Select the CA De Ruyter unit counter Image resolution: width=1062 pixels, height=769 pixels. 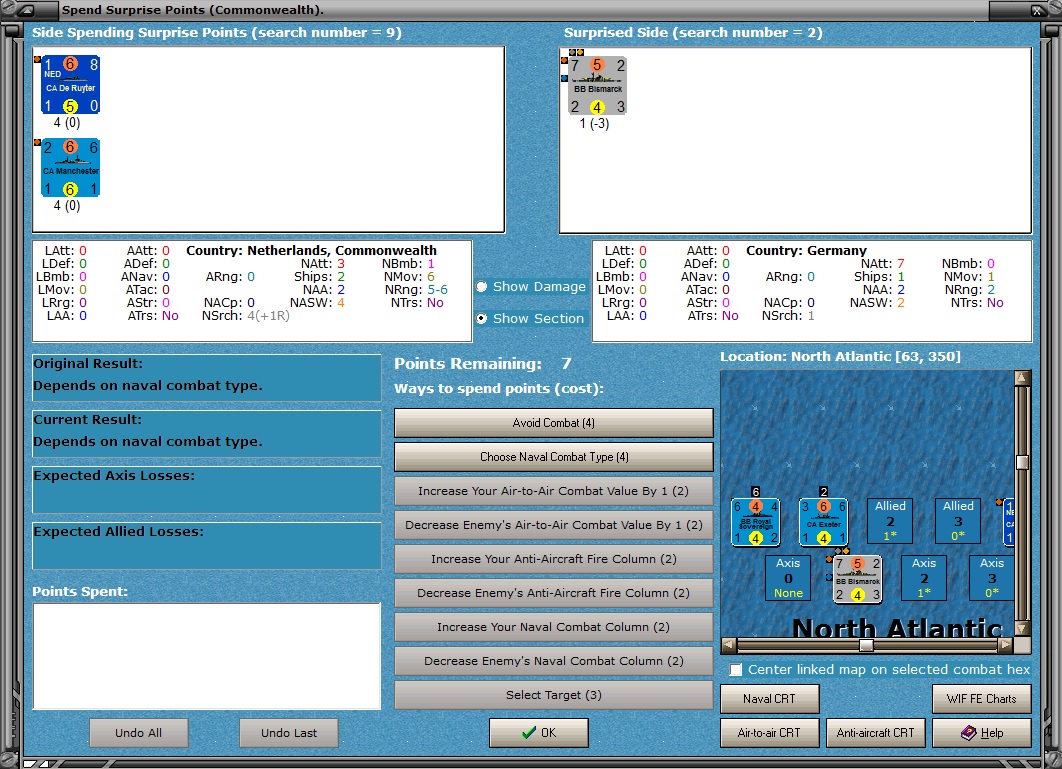[70, 85]
